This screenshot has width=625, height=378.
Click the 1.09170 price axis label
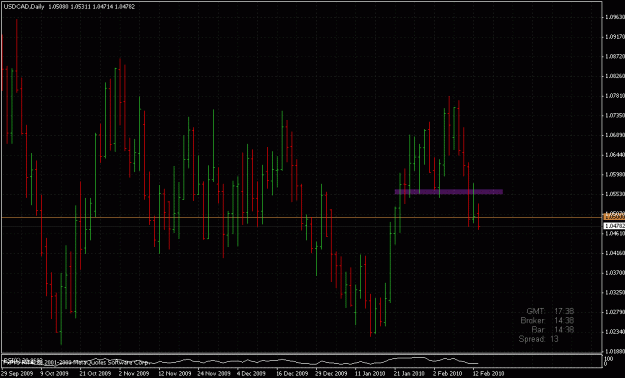(615, 37)
